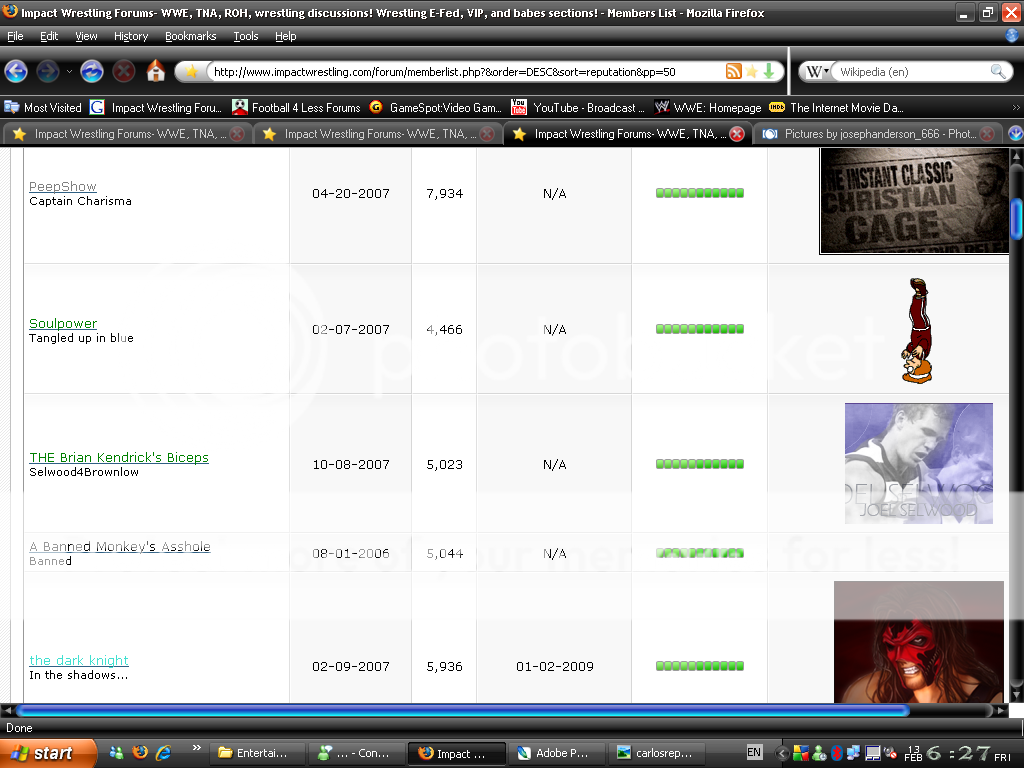Expand hidden quick launch icons chevron
Screen dimensions: 1024x768
196,748
